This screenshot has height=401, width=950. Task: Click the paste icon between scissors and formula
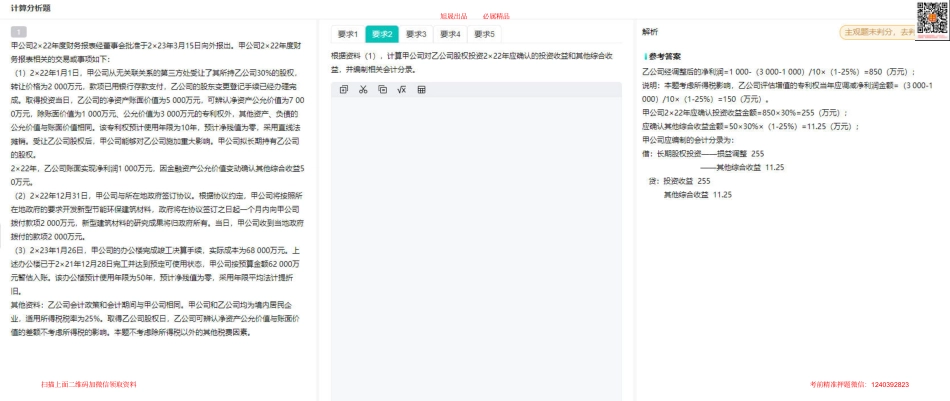[382, 90]
